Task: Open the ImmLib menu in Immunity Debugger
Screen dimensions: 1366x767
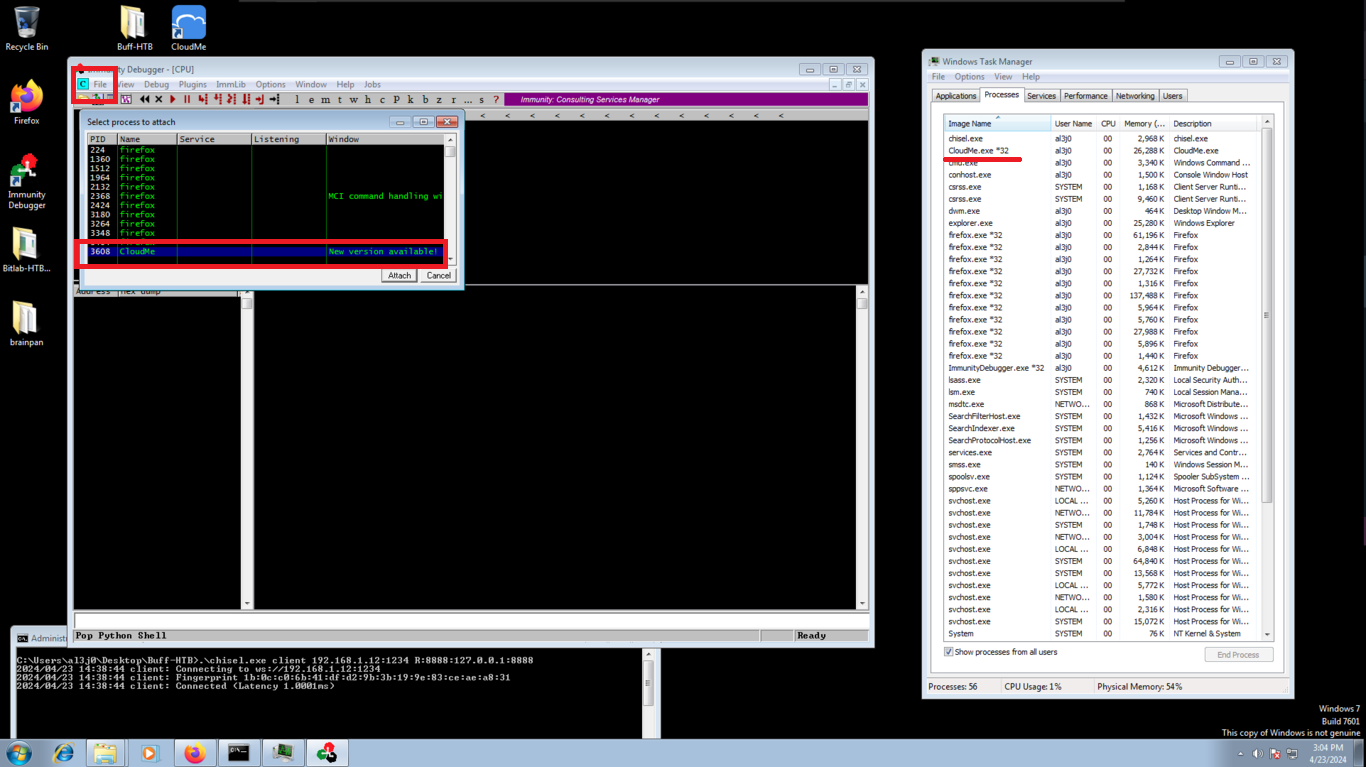Action: point(231,84)
